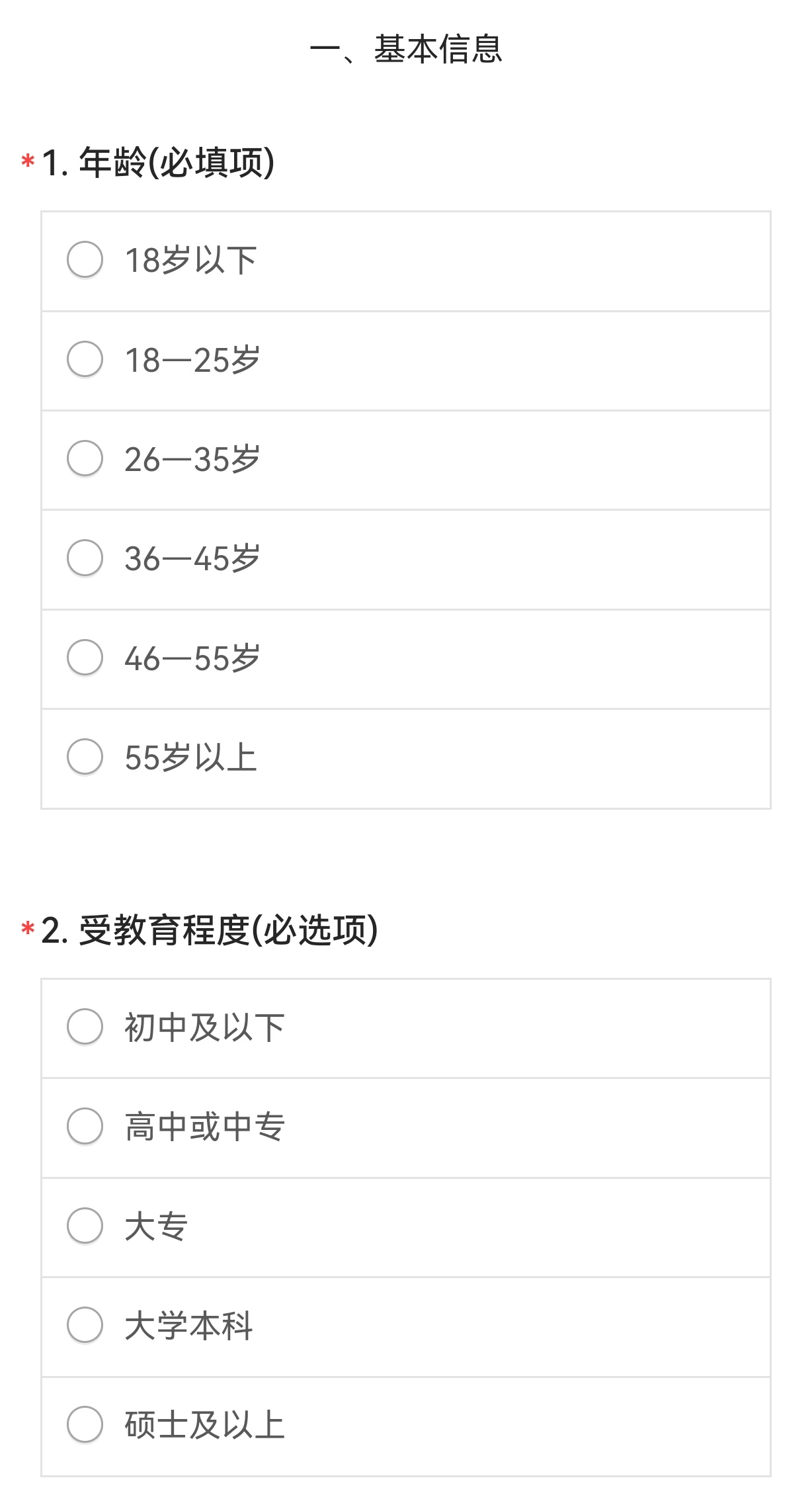This screenshot has width=812, height=1509.
Task: Select the 大学本科 radio button
Action: pyautogui.click(x=85, y=1325)
